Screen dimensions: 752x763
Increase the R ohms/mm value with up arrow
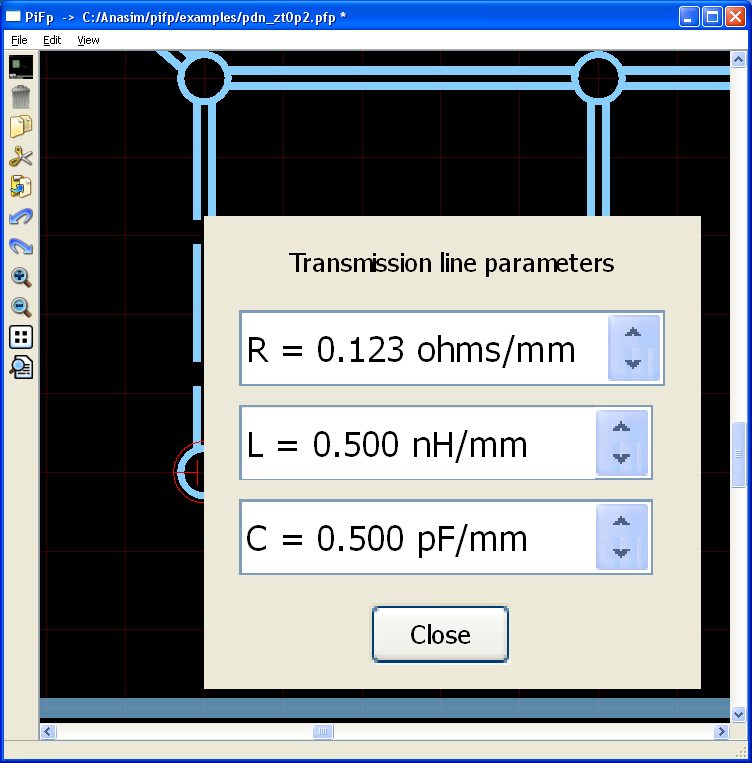click(632, 334)
